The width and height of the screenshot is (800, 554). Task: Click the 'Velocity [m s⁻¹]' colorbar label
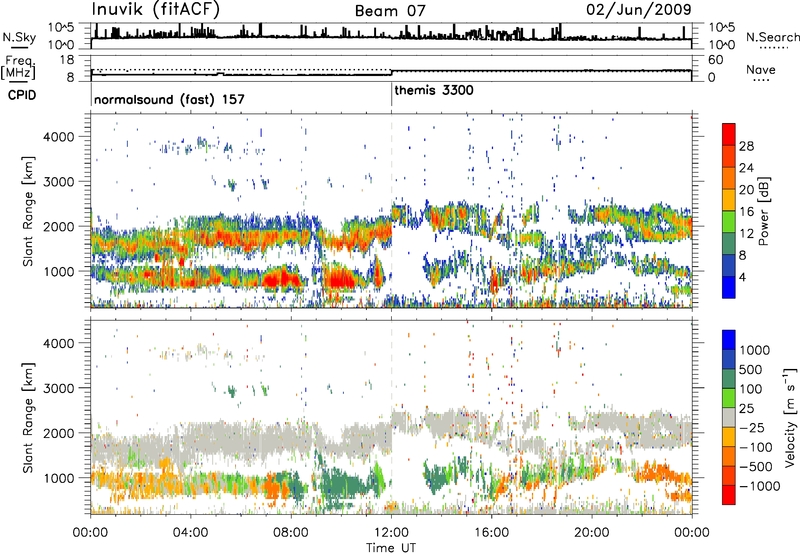790,417
